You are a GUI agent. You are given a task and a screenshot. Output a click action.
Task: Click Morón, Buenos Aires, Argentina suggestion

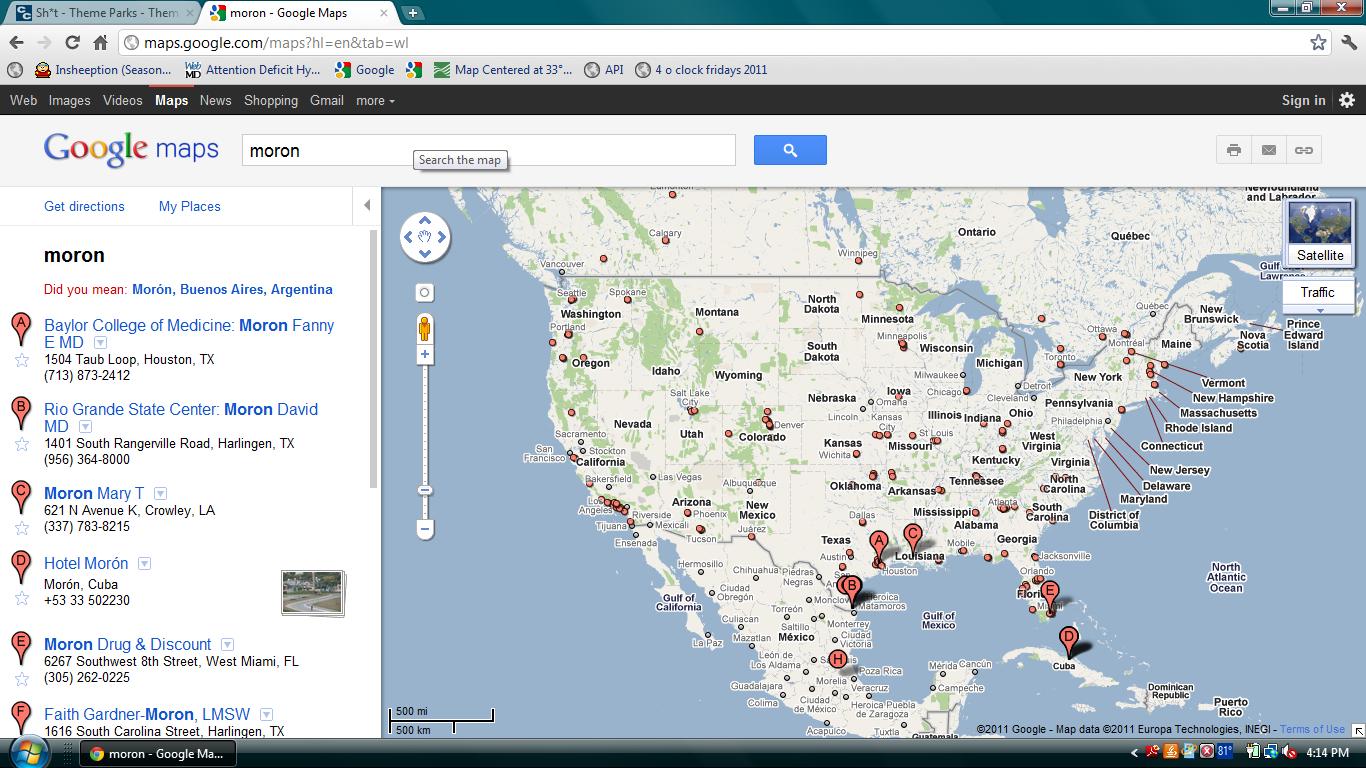(x=232, y=289)
